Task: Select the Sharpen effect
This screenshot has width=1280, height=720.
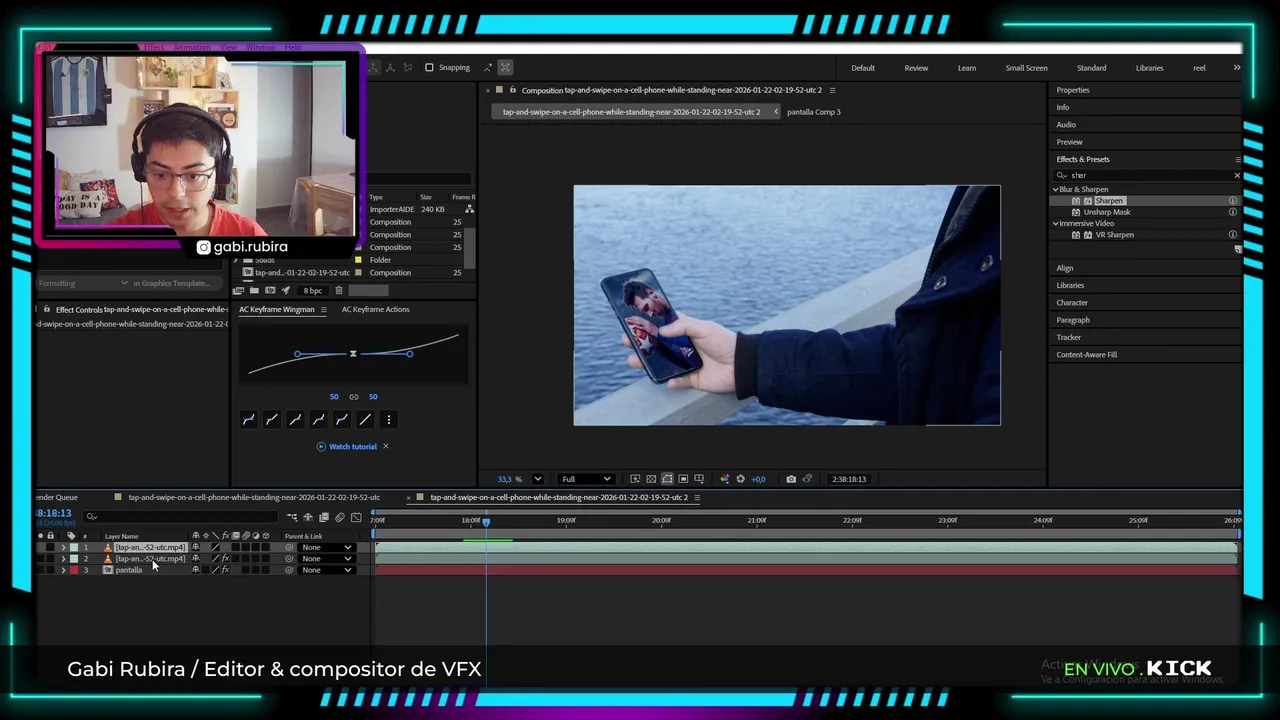Action: (1108, 201)
